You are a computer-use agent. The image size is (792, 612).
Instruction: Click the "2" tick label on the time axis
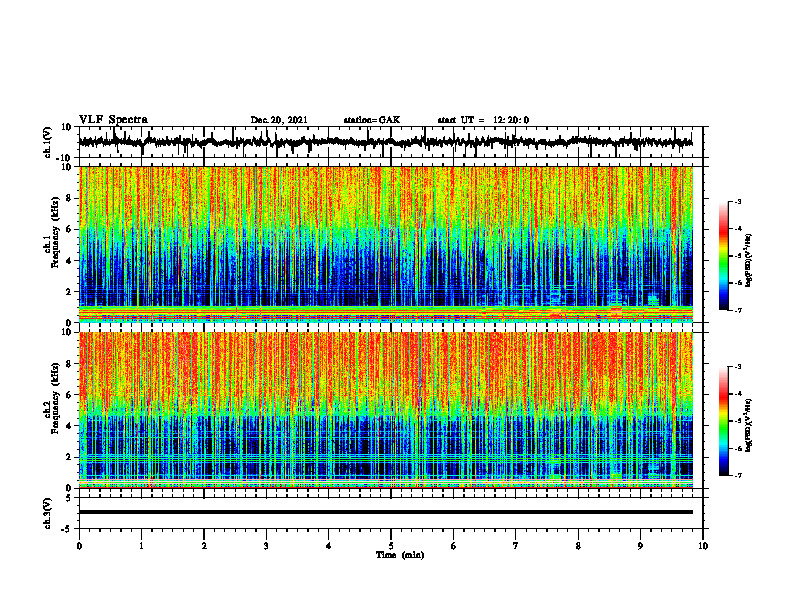coord(204,546)
